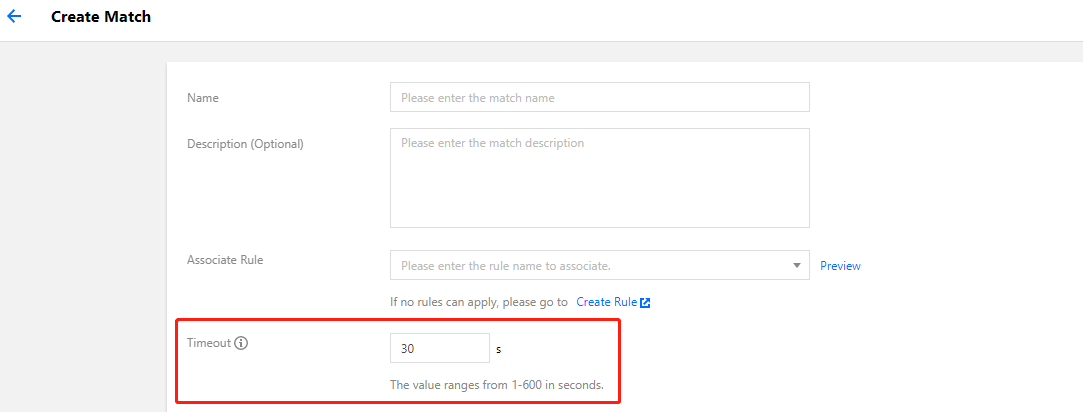The width and height of the screenshot is (1083, 412).
Task: Expand the Associate Rule dropdown arrow
Action: pyautogui.click(x=796, y=265)
